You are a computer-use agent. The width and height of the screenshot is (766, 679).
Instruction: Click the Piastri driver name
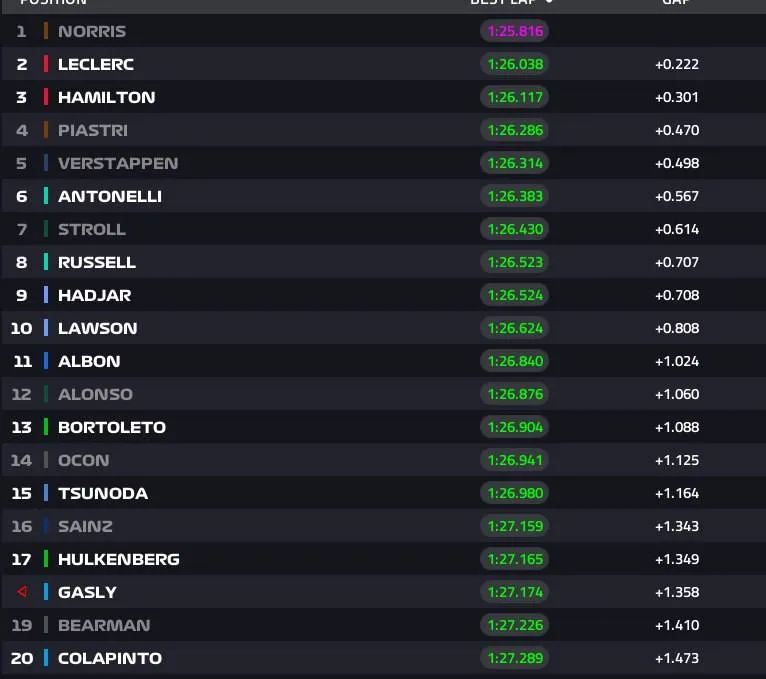click(92, 130)
